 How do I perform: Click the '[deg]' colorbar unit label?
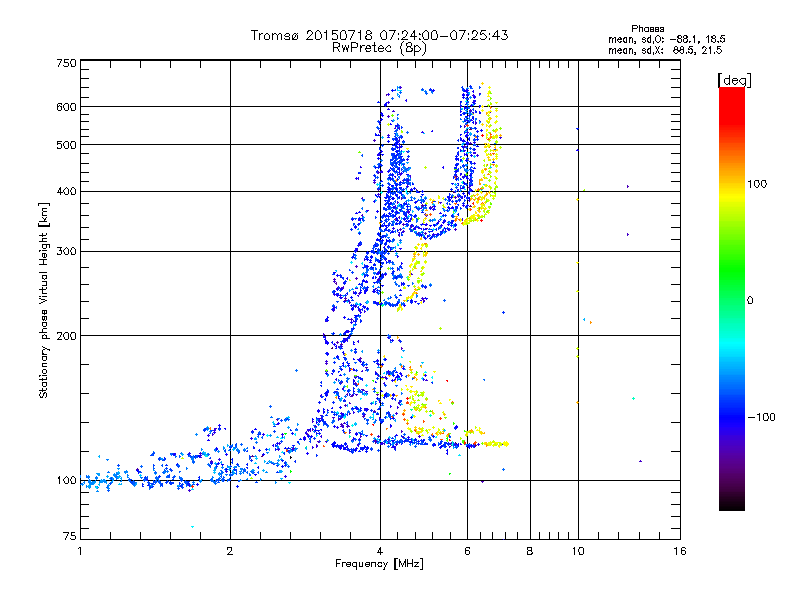pos(734,80)
